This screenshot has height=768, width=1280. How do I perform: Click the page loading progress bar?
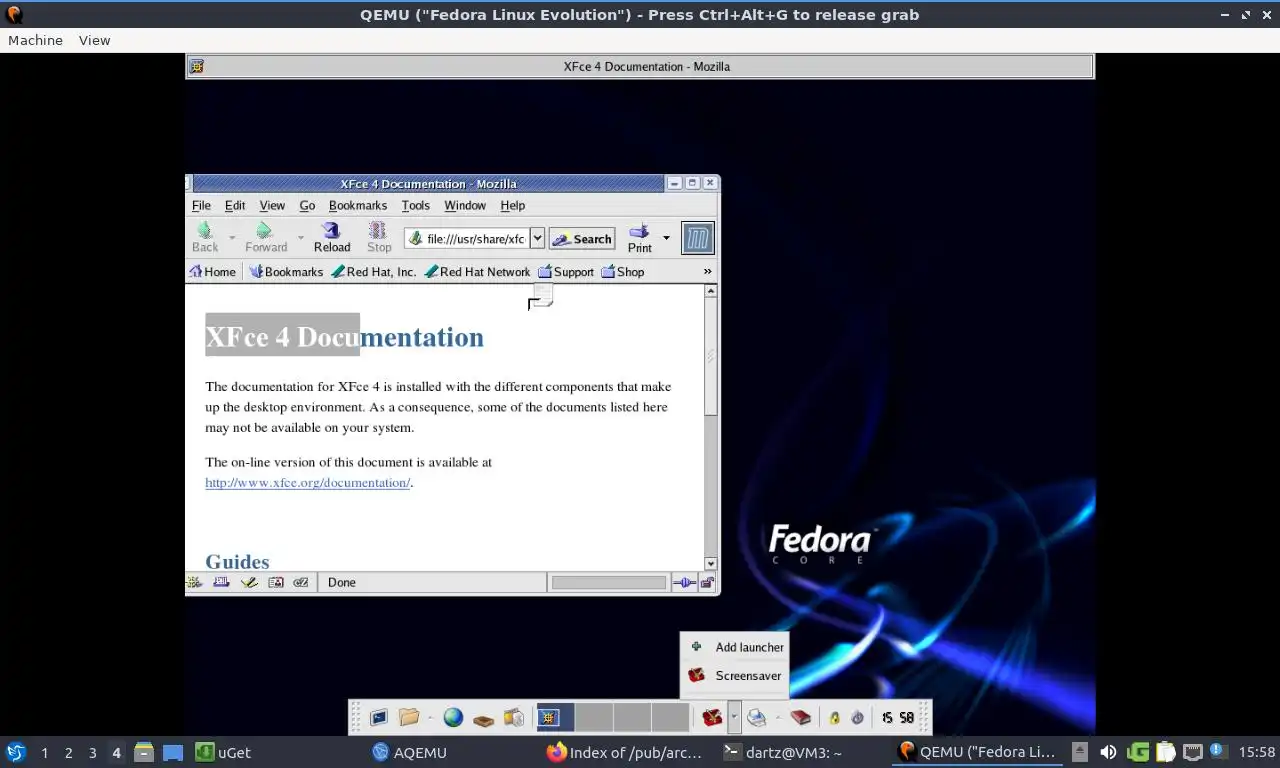(x=609, y=583)
